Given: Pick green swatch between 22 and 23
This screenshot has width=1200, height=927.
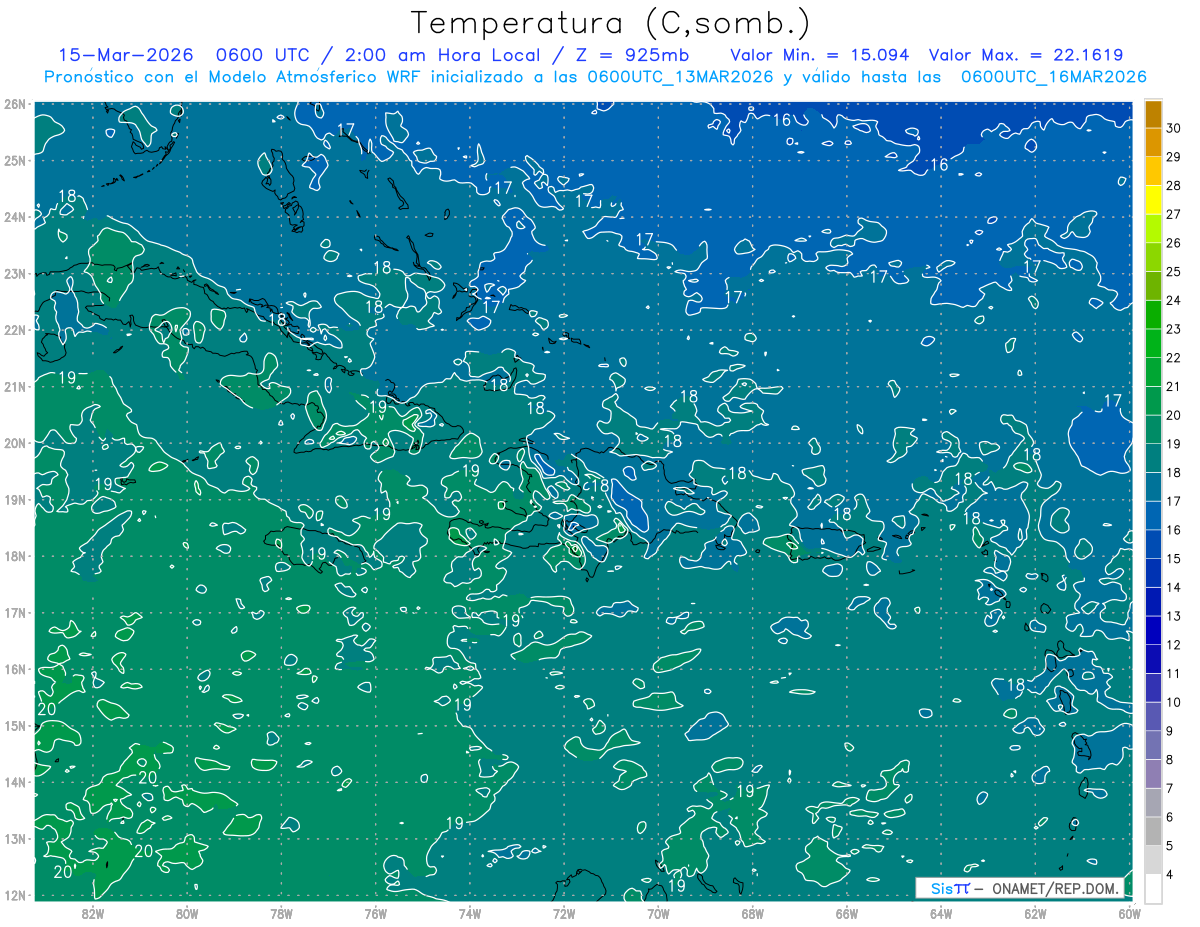Looking at the screenshot, I should coord(1152,343).
